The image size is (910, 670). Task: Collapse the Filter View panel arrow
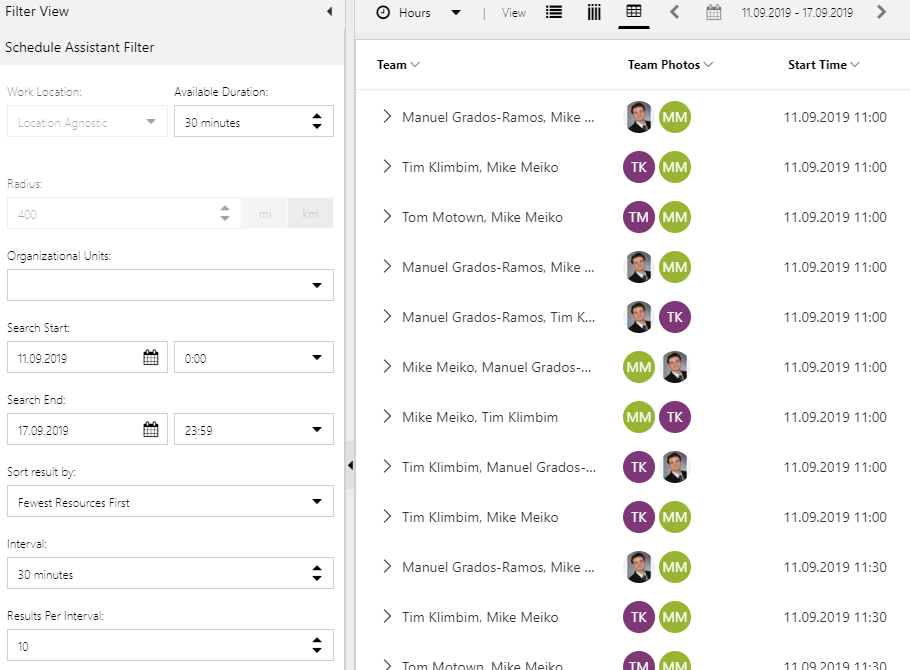coord(330,12)
